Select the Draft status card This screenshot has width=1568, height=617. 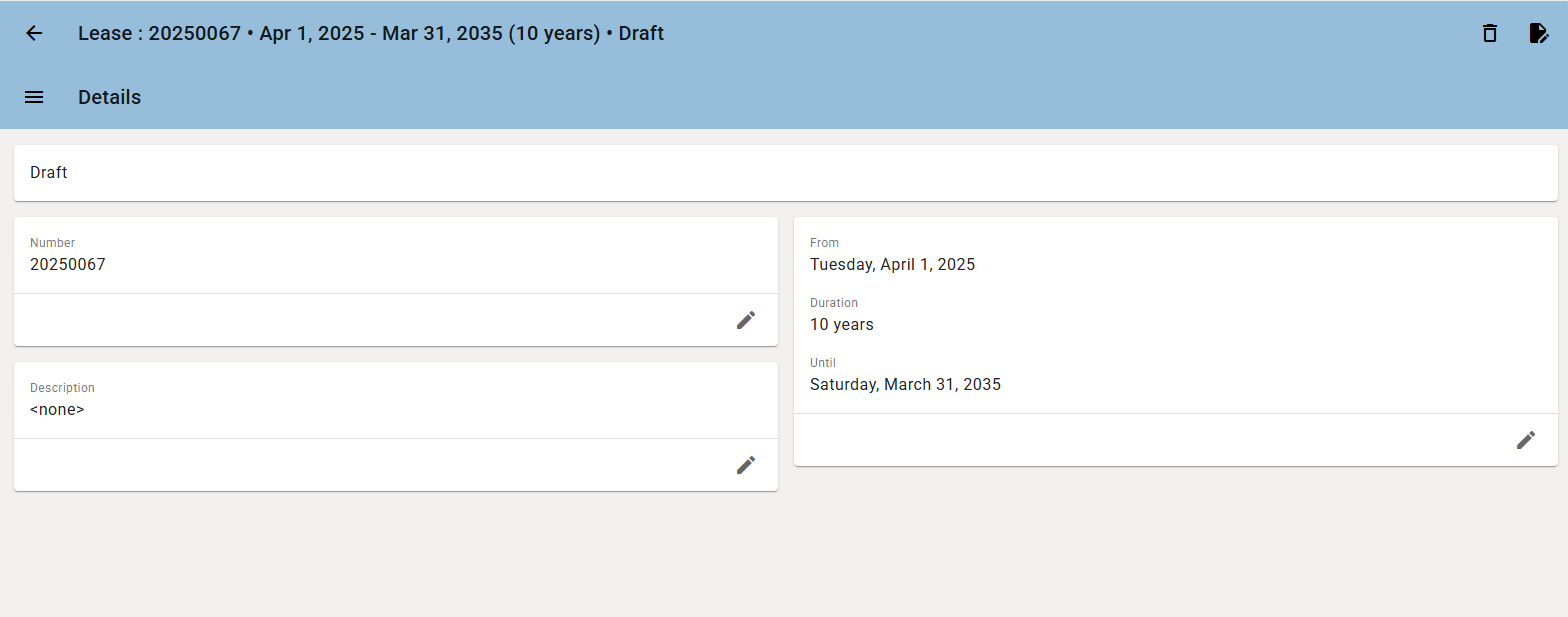[x=786, y=173]
